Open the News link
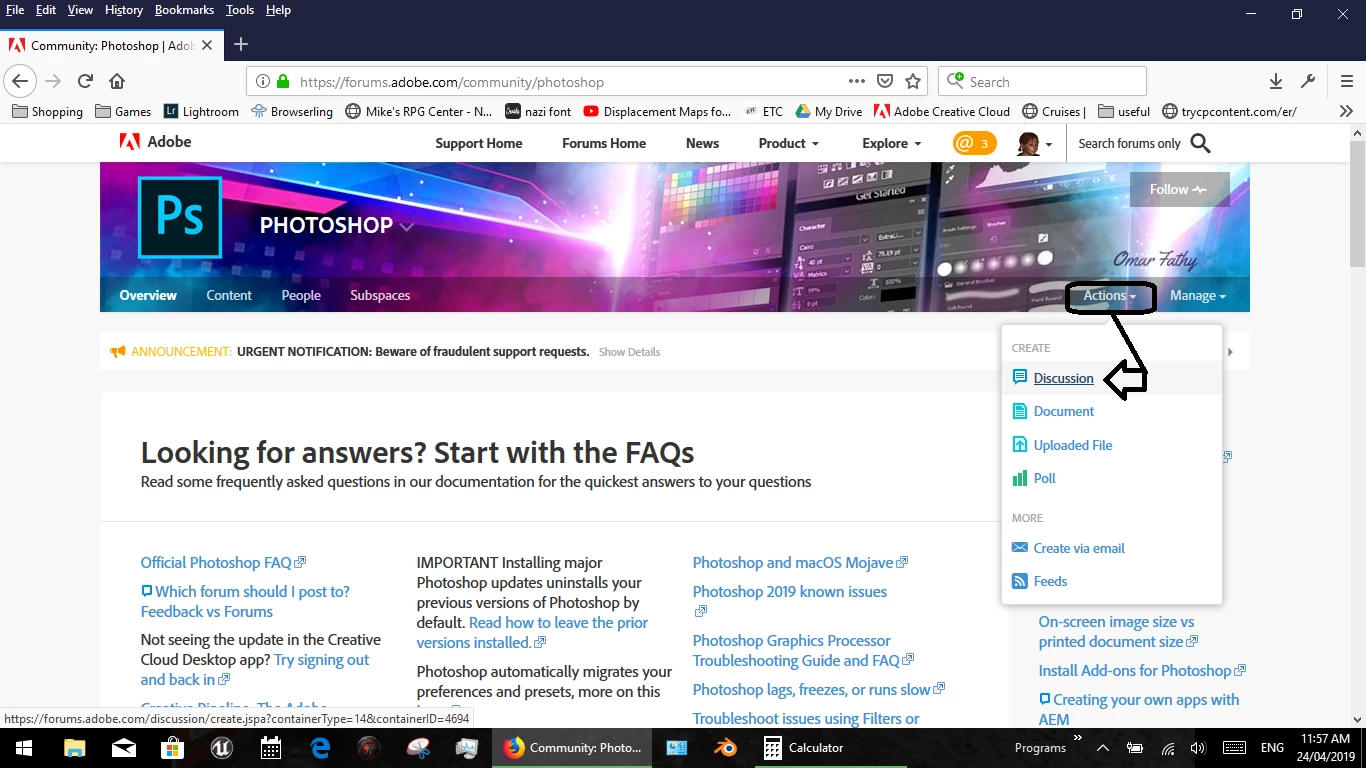The image size is (1366, 768). [702, 143]
